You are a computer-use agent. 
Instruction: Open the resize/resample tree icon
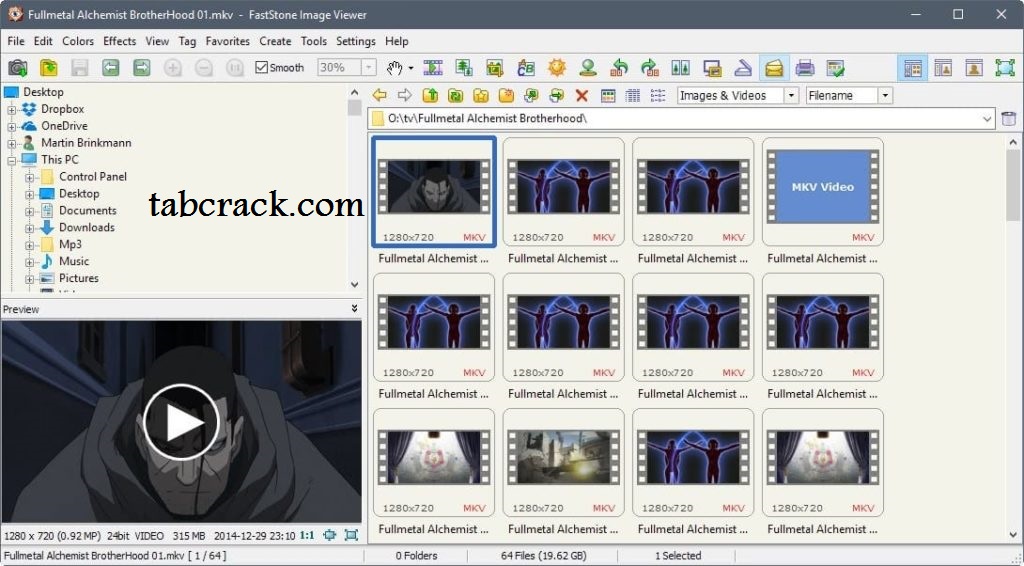pos(464,67)
